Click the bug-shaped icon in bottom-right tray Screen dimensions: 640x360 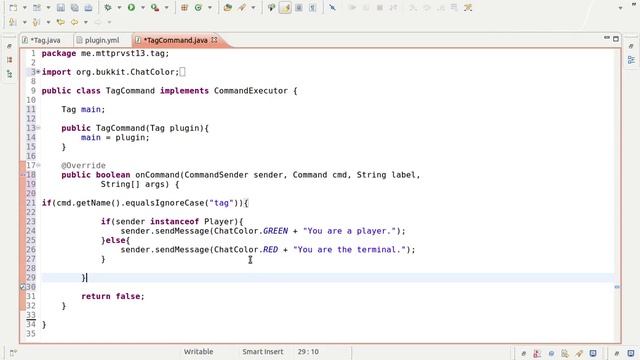565,353
